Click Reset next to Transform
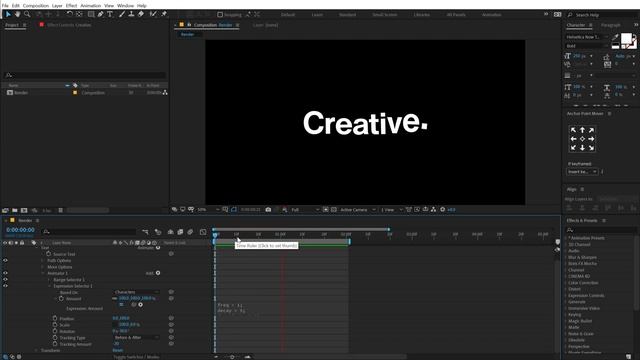The image size is (640, 360). 117,350
